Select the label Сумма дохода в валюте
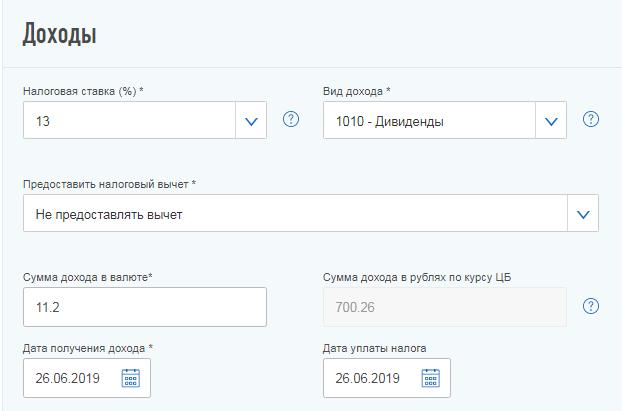622x411 pixels. 88,277
